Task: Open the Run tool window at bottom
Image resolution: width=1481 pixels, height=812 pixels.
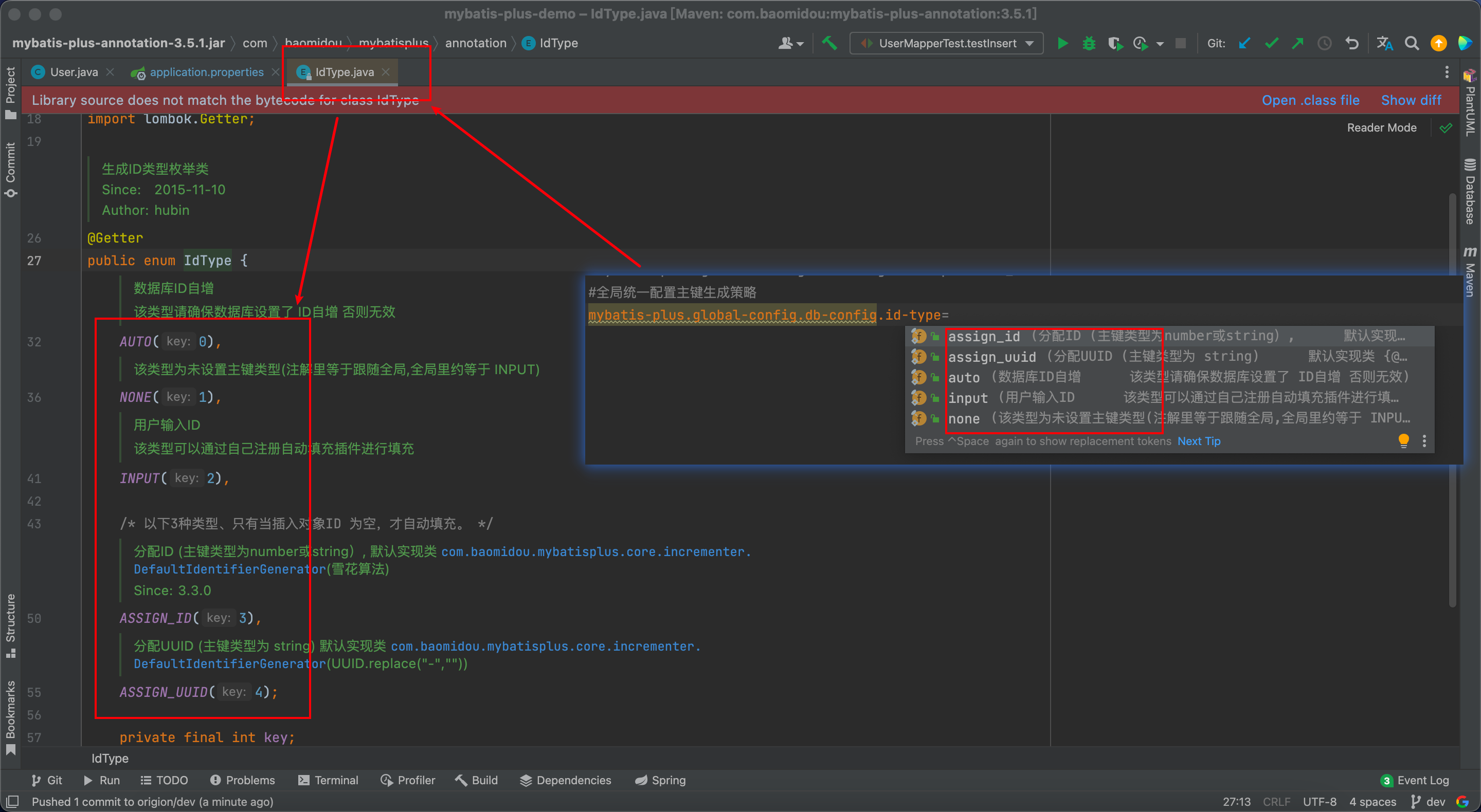Action: coord(102,780)
